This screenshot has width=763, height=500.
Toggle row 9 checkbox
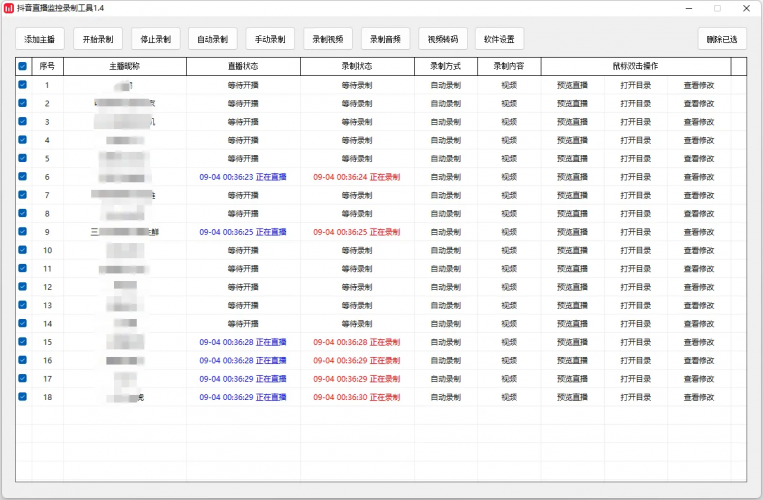[x=22, y=232]
